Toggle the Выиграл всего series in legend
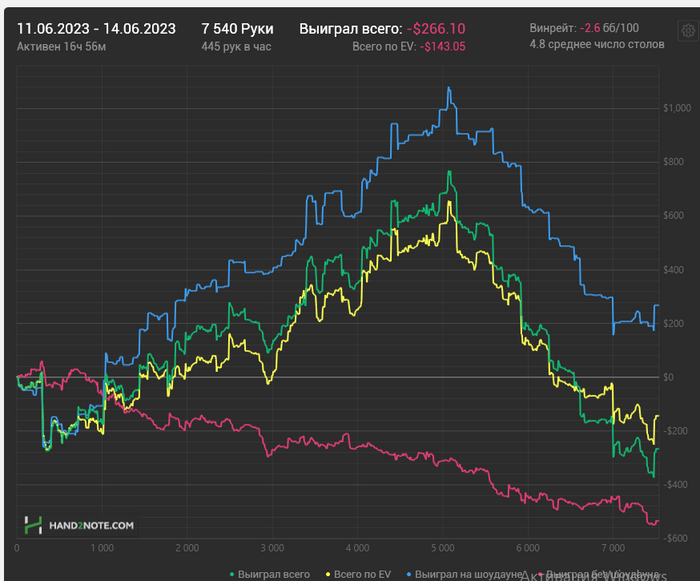700x581 pixels. 274,575
